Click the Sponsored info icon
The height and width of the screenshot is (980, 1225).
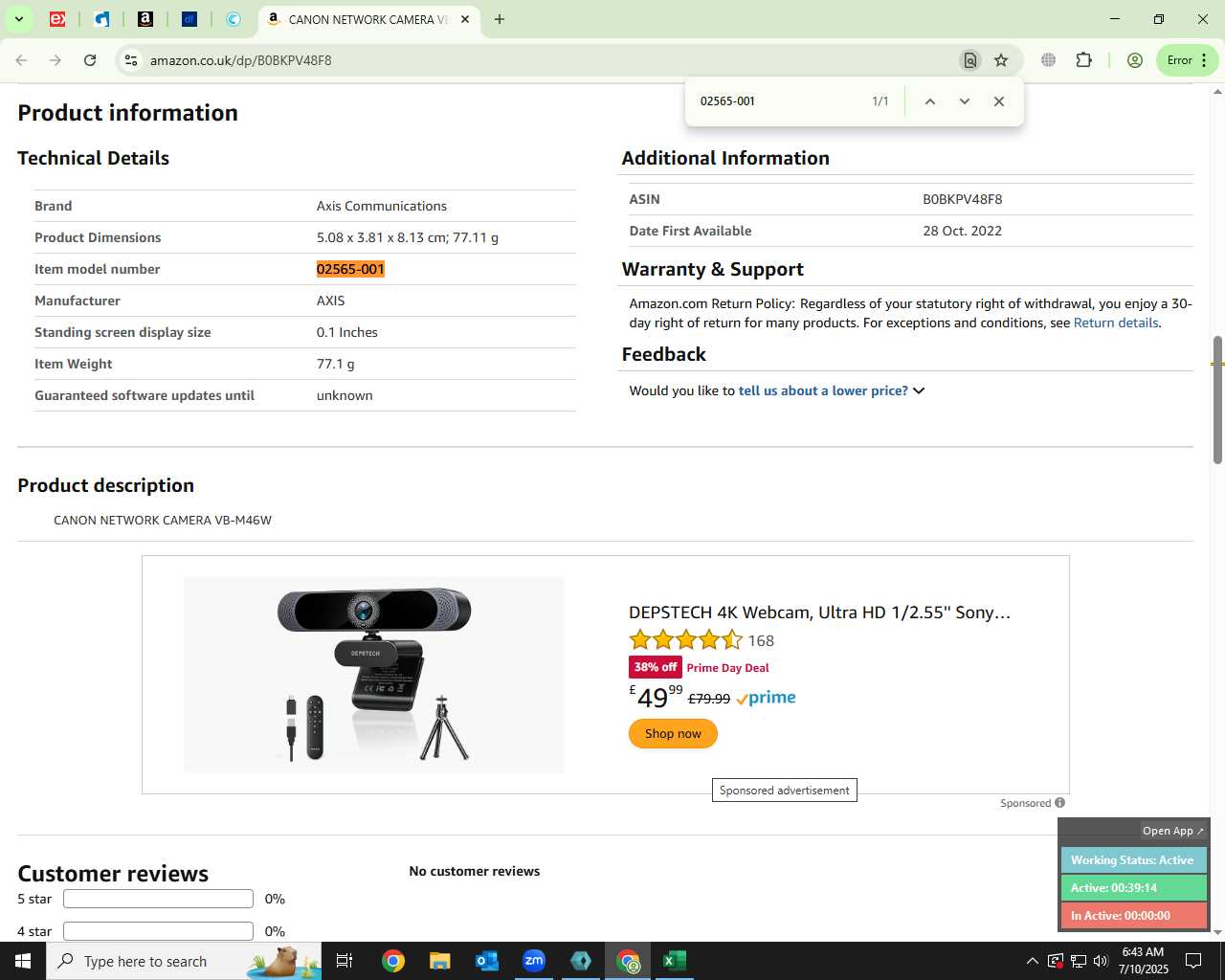pos(1059,803)
